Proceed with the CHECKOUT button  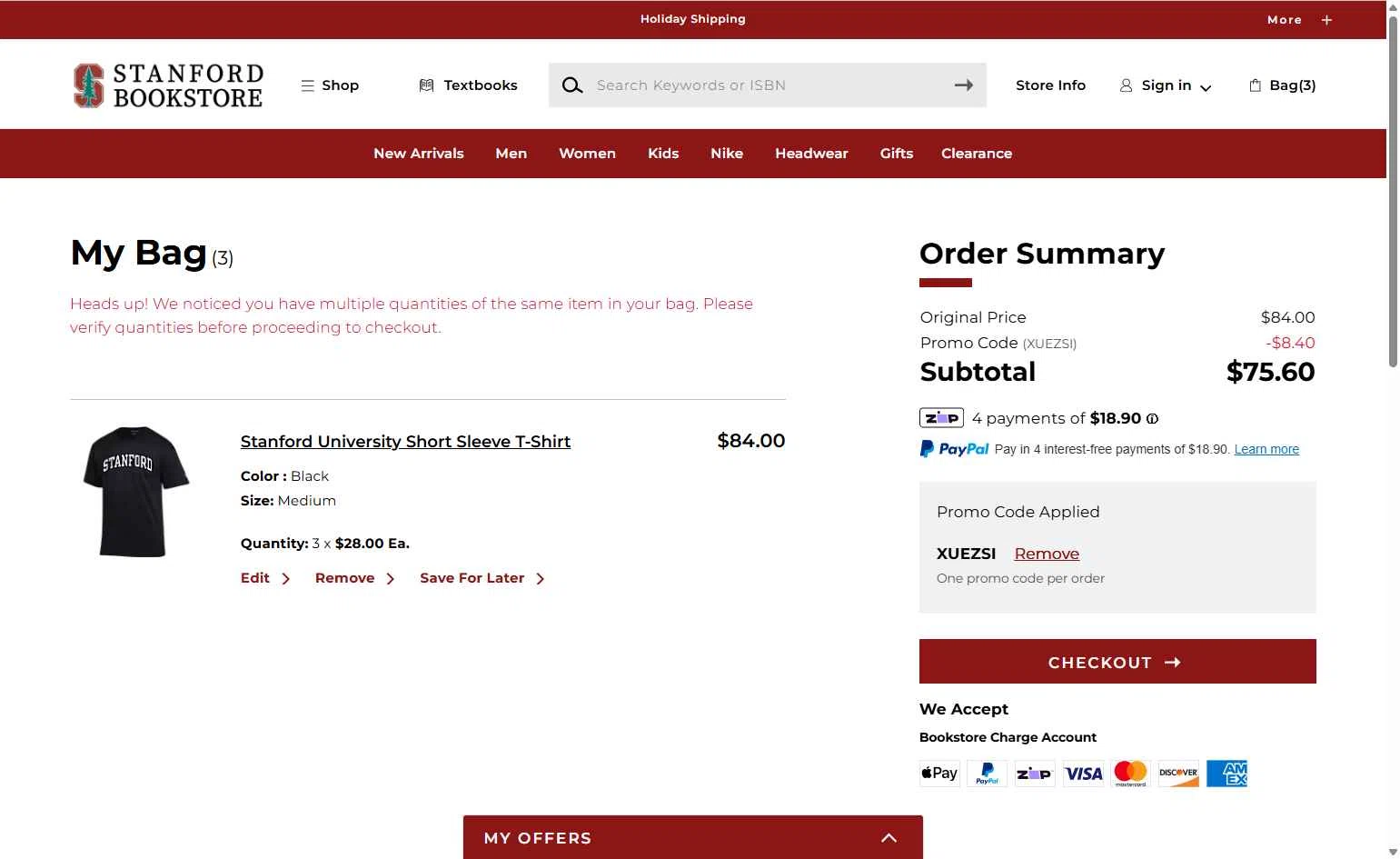pyautogui.click(x=1117, y=662)
